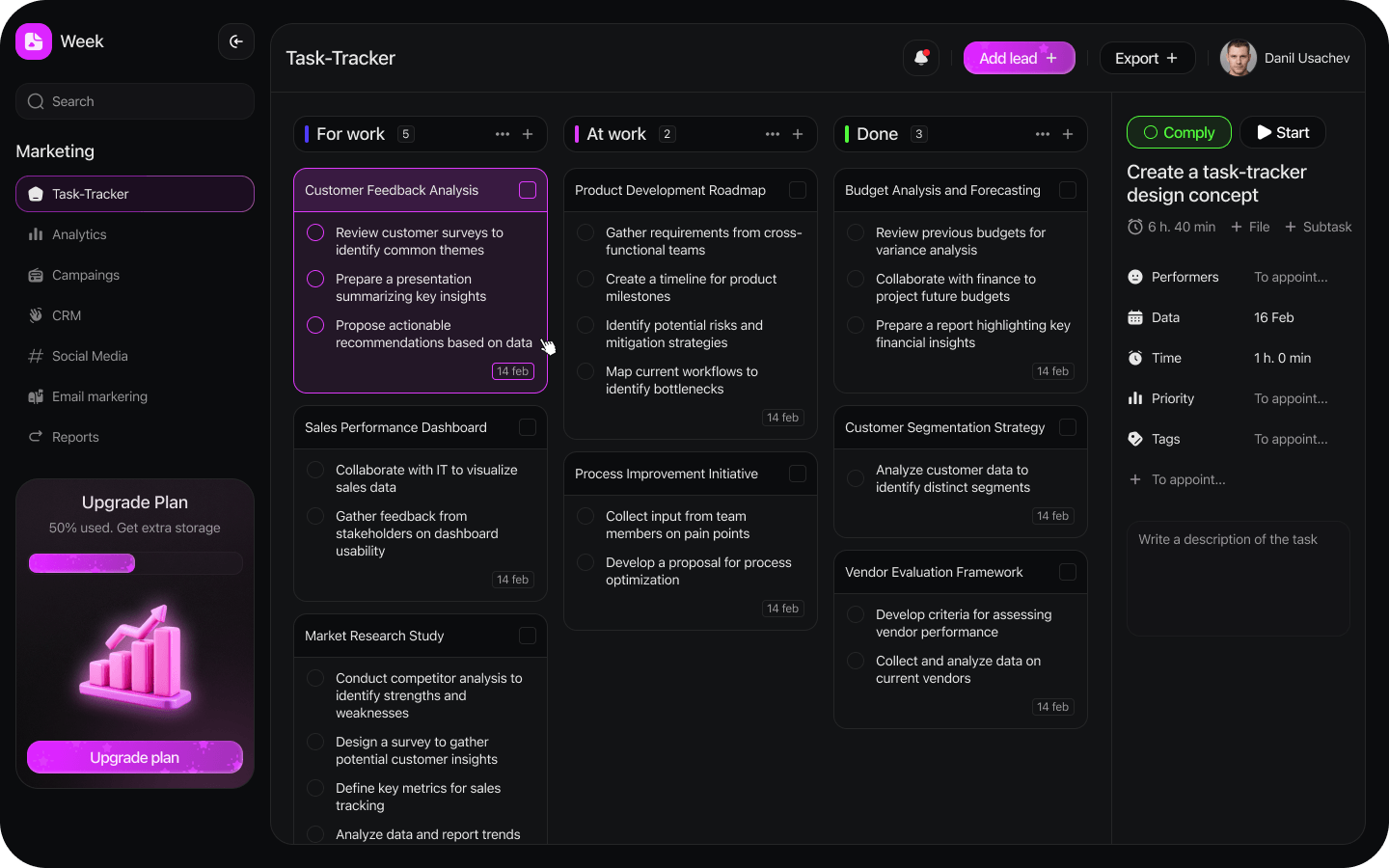Mark 'Review customer surveys' subtask as done
The image size is (1389, 868).
point(315,232)
